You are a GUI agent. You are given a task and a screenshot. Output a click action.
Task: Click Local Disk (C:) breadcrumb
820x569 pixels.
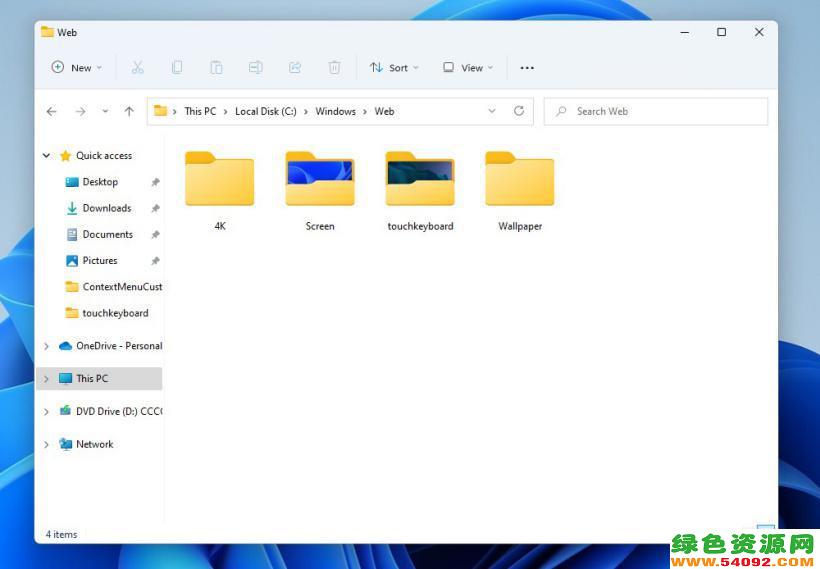click(266, 111)
